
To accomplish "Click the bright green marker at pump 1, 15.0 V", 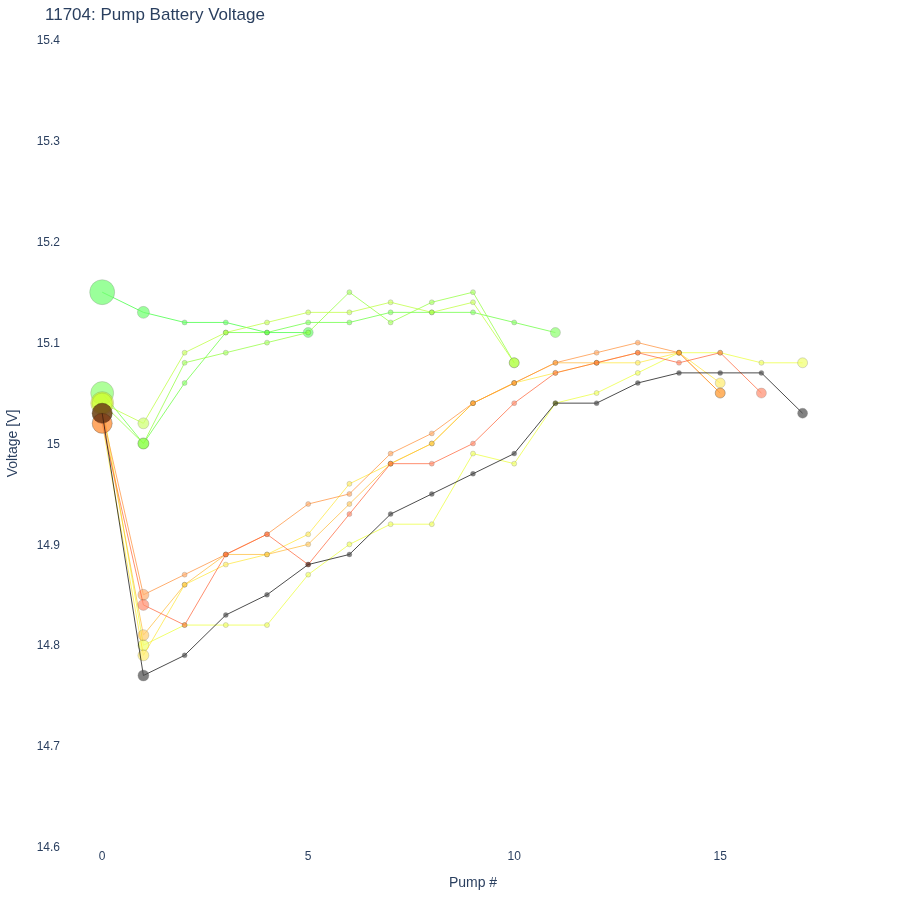I will 143,444.
